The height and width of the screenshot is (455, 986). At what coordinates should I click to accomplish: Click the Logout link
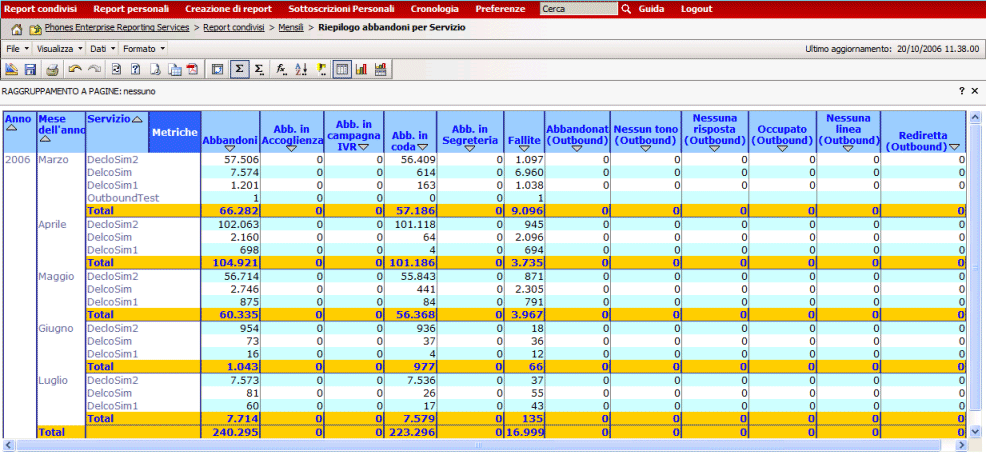point(697,9)
